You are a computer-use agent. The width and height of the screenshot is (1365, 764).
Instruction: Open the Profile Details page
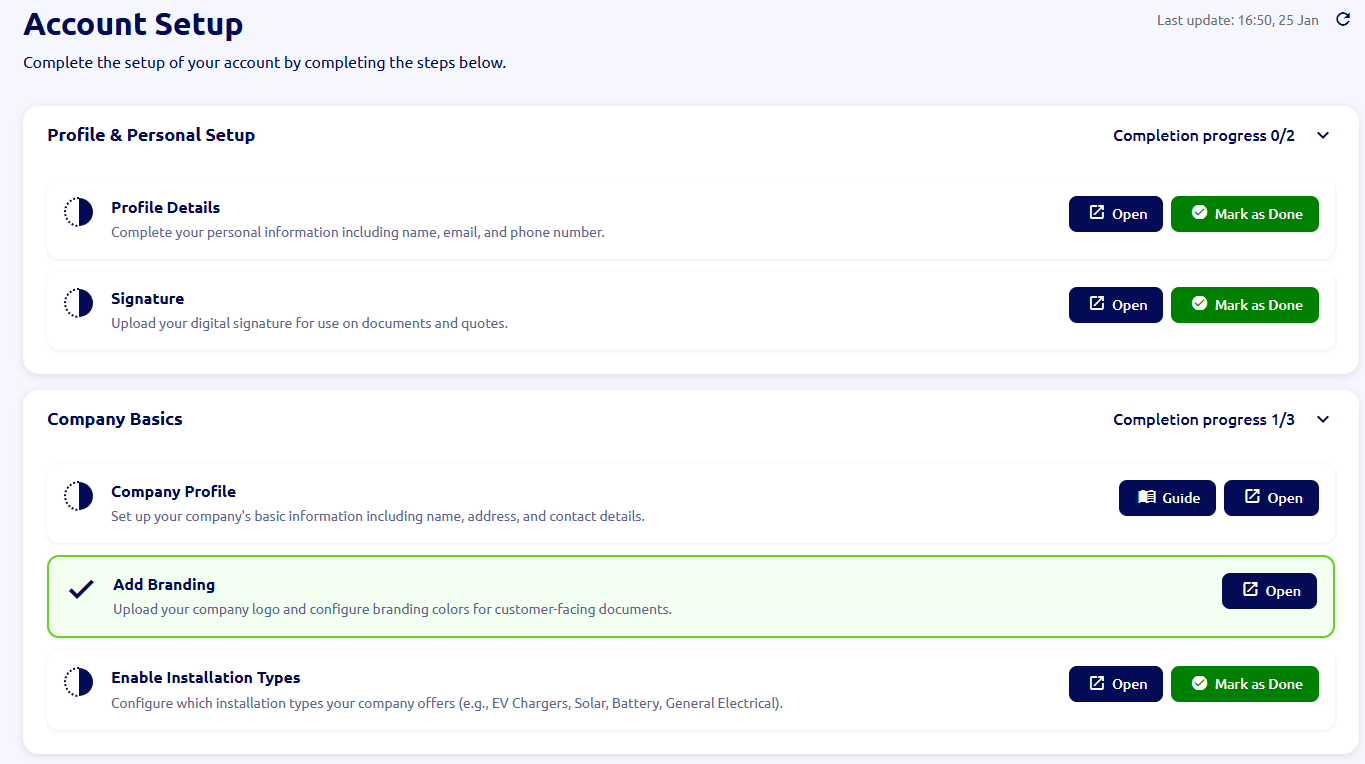coord(1115,214)
